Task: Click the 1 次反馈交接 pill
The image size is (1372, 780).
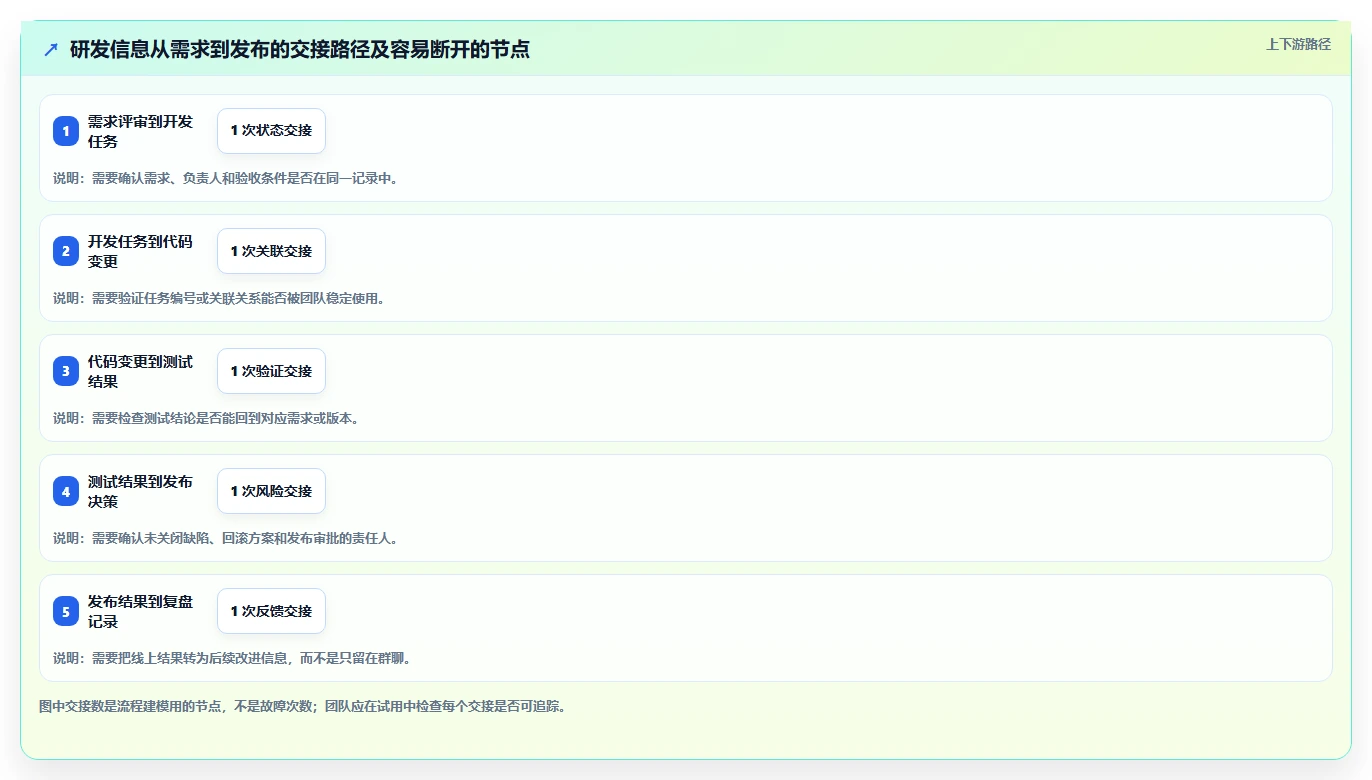Action: click(271, 611)
